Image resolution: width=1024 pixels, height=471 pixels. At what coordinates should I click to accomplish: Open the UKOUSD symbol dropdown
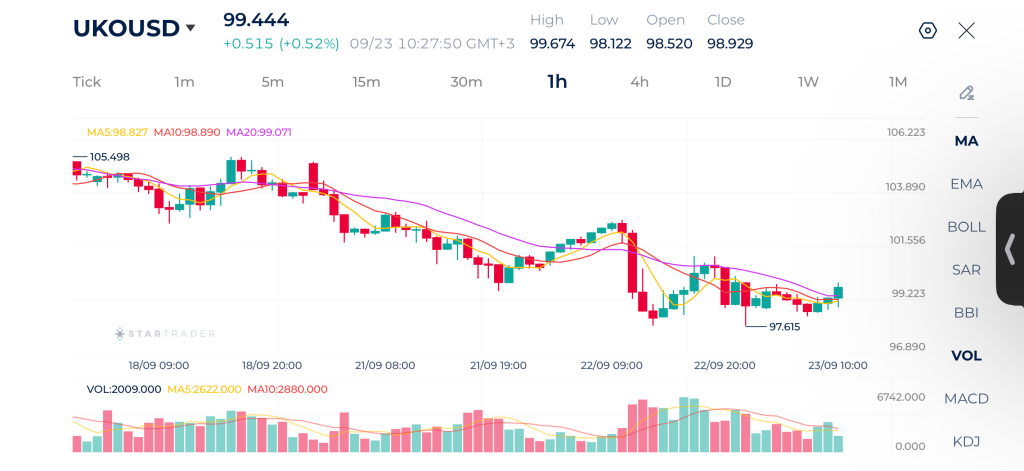point(134,28)
